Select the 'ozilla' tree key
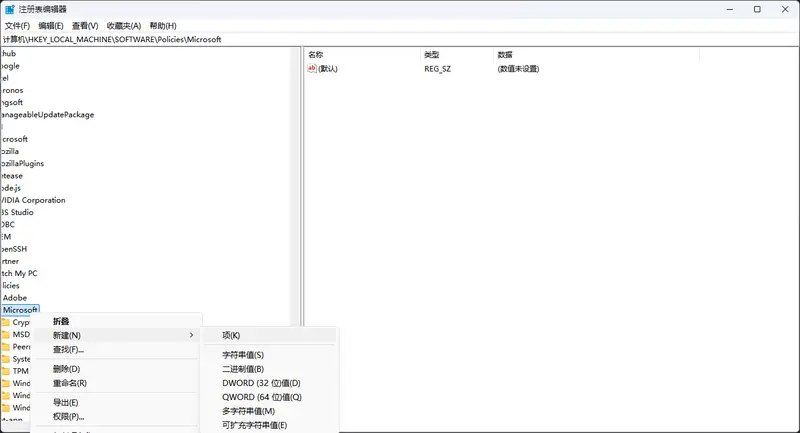800x433 pixels. pos(10,151)
